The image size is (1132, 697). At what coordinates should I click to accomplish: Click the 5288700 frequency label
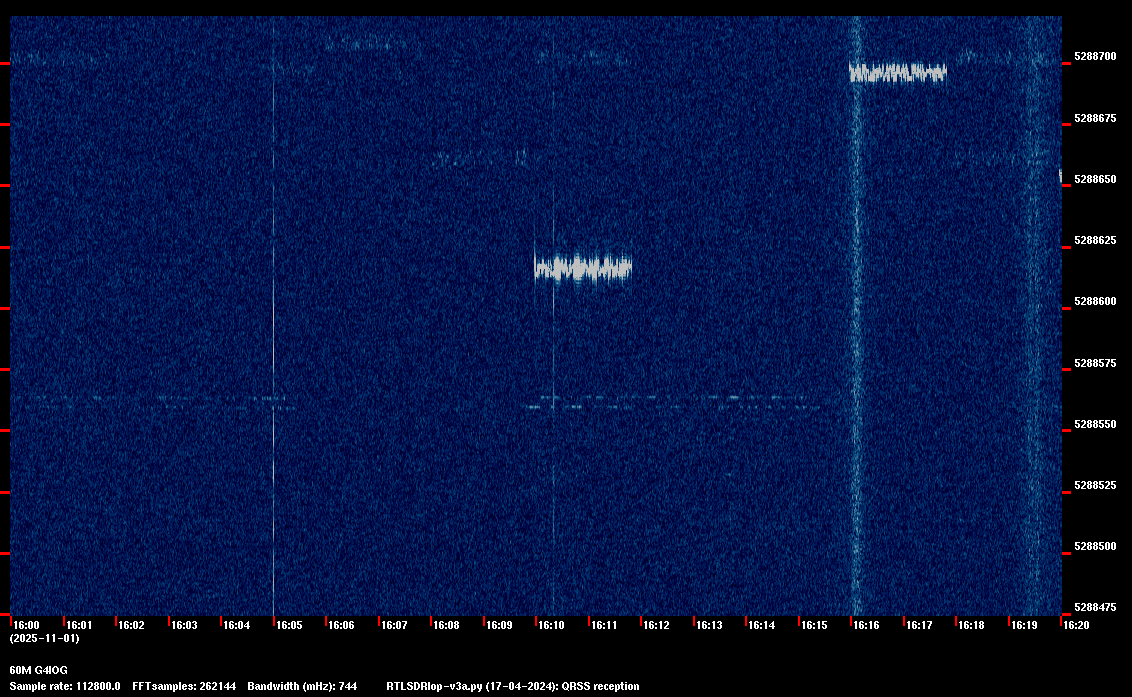click(1095, 56)
